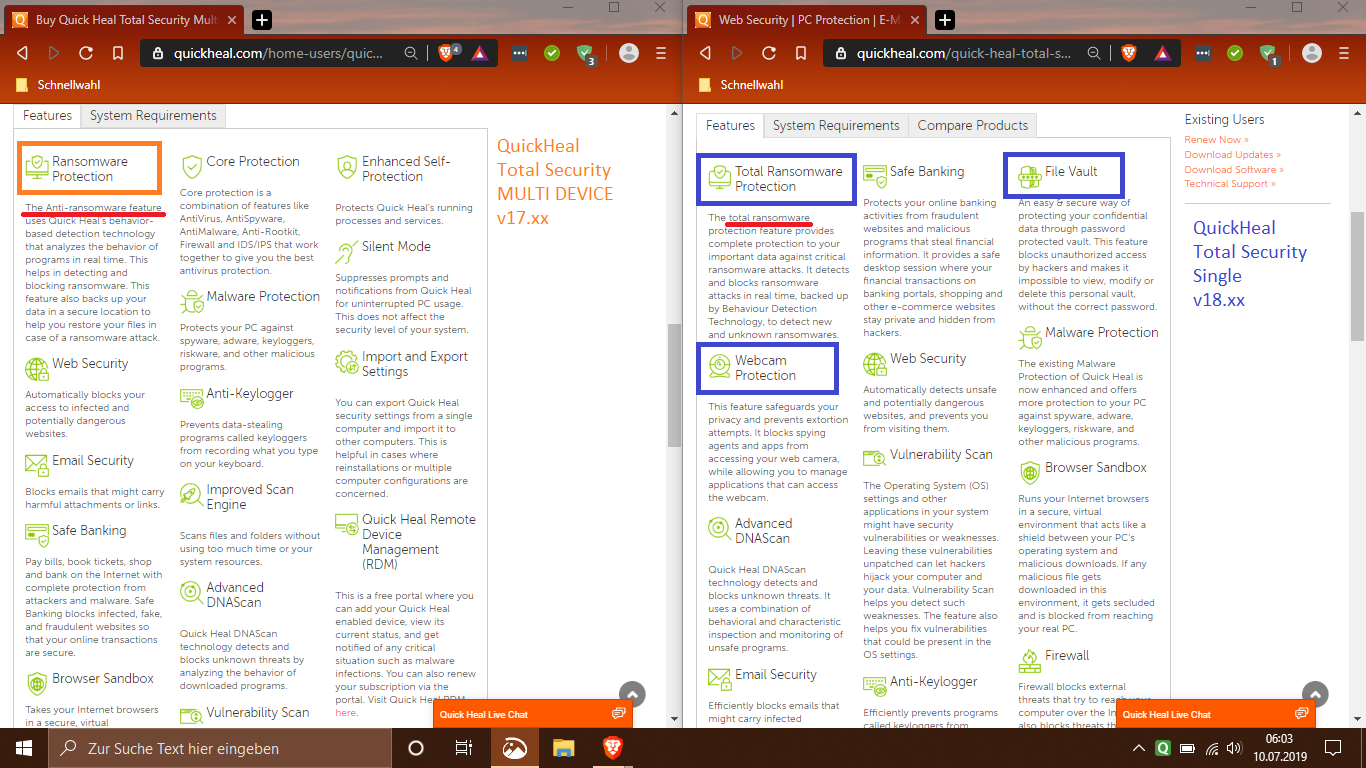This screenshot has width=1366, height=768.
Task: Open the profile menu in right window
Action: [1312, 53]
